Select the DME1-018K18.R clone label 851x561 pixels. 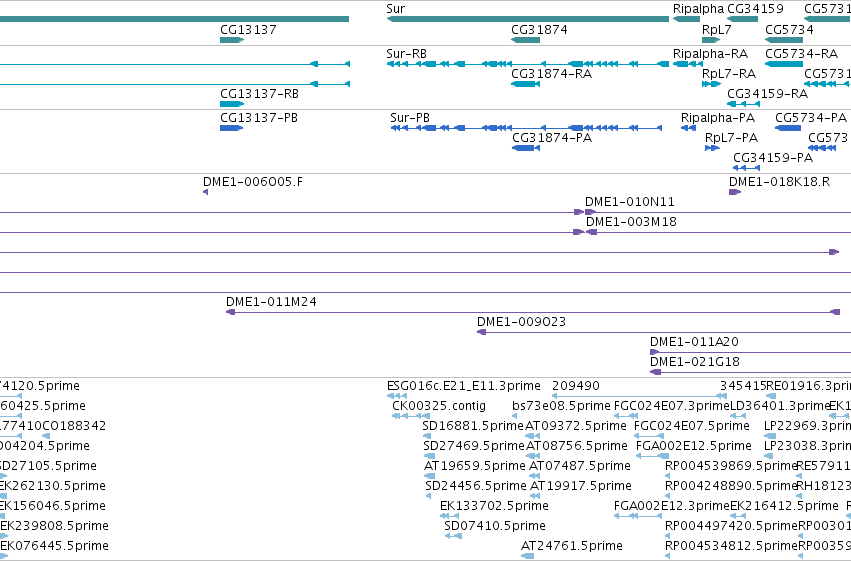point(779,182)
